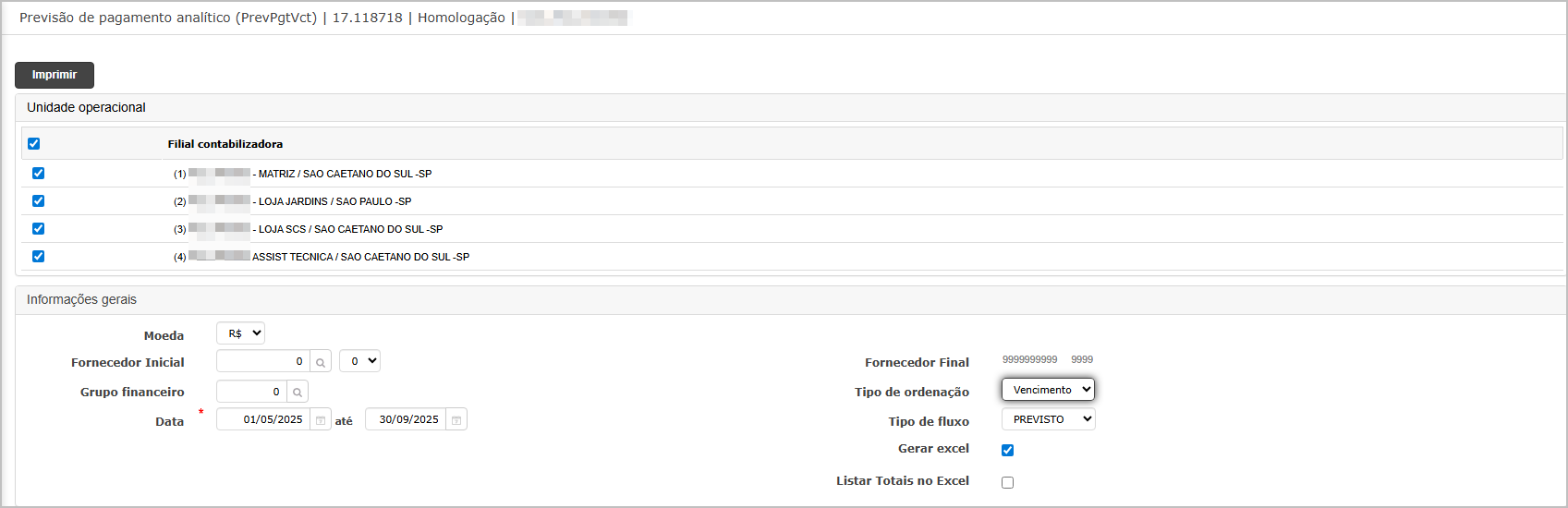Open calendar for start date 01/05/2025
This screenshot has height=508, width=1568.
coord(321,420)
